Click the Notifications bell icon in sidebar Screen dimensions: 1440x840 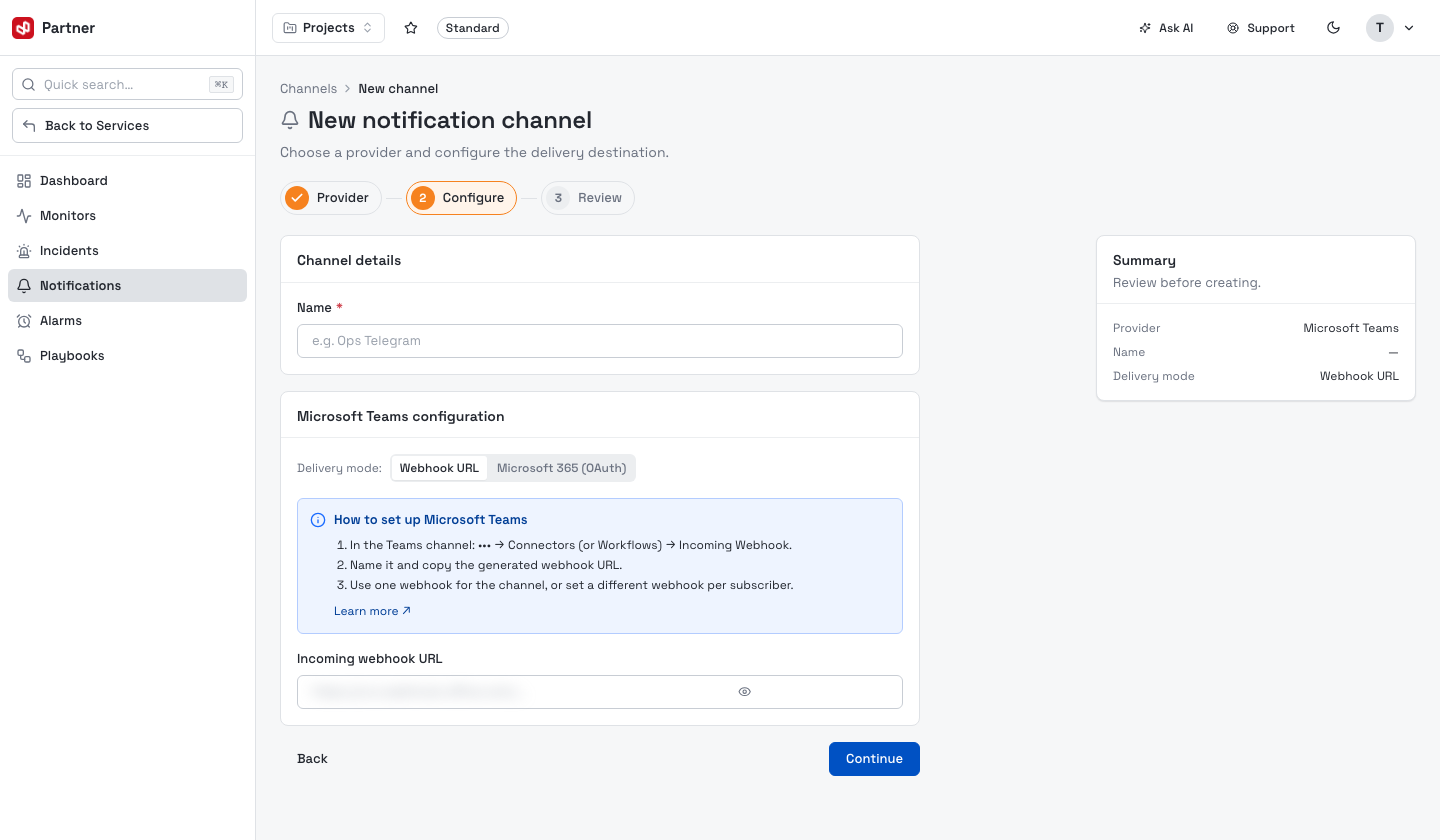pos(24,286)
